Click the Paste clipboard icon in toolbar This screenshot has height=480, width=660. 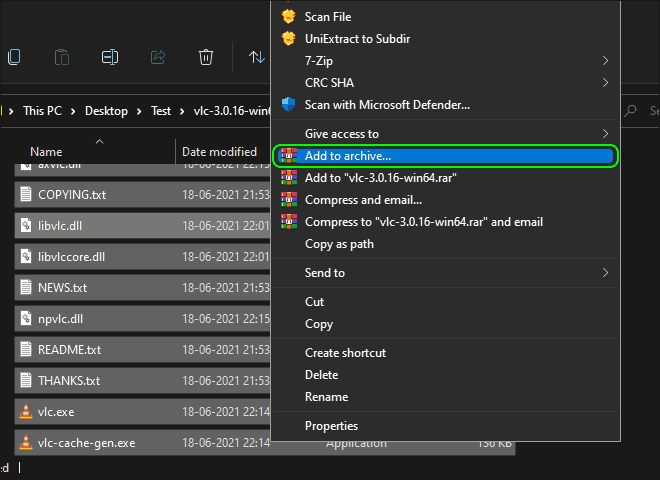tap(62, 57)
